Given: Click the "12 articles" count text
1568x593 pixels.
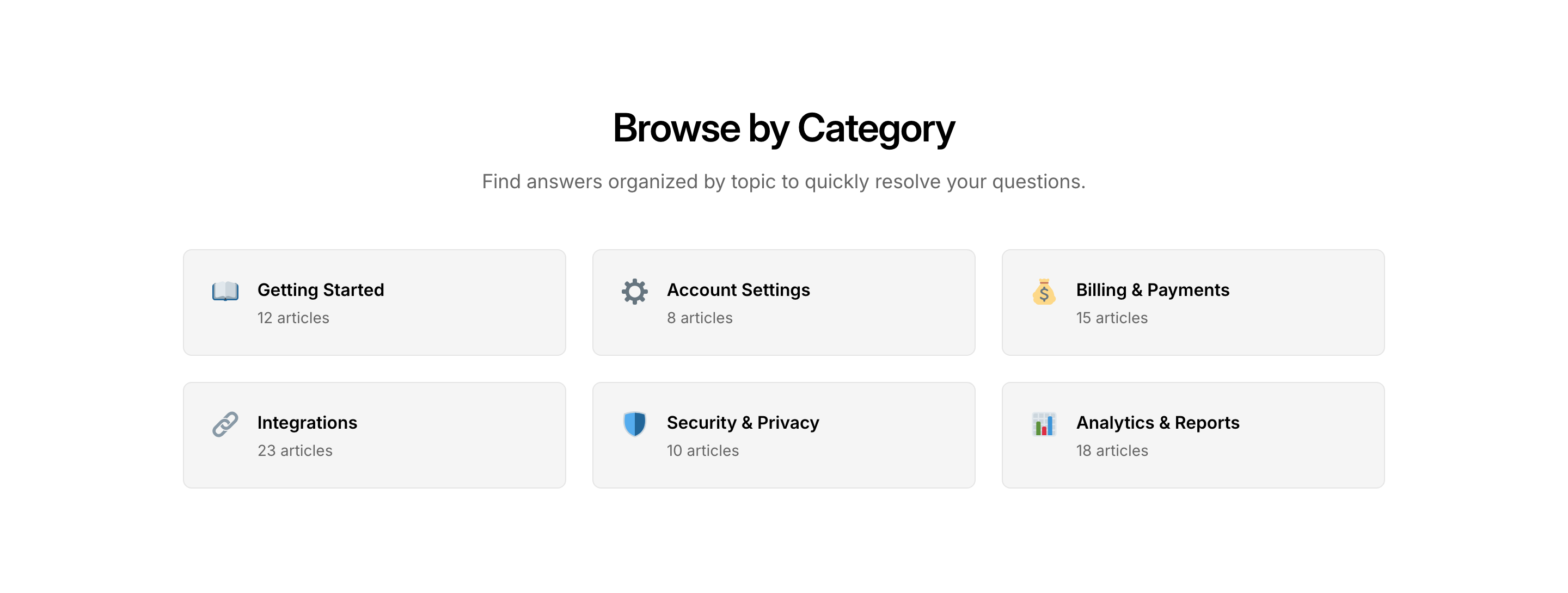Looking at the screenshot, I should tap(293, 318).
